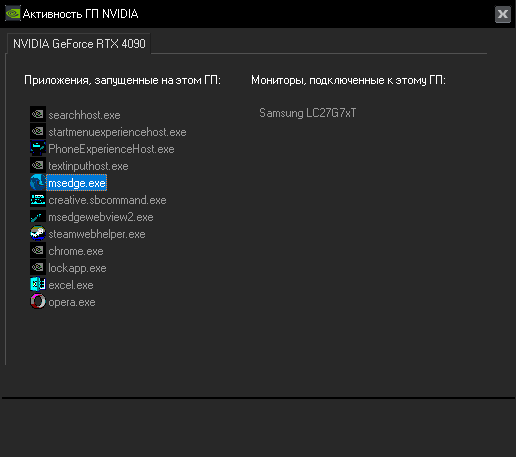516x457 pixels.
Task: Close the NVIDIA GPU activity window
Action: click(x=503, y=14)
